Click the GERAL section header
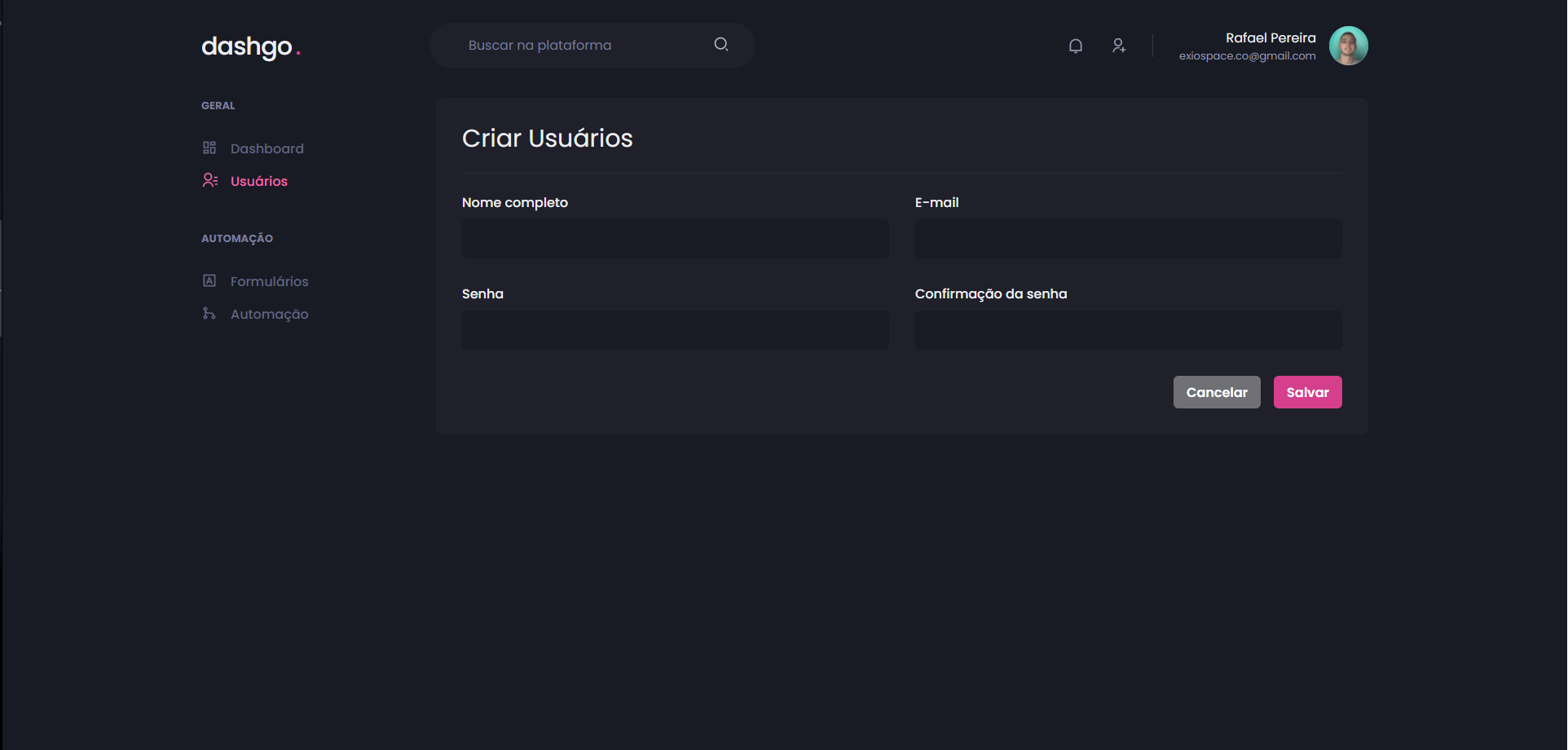This screenshot has height=750, width=1568. [x=218, y=105]
